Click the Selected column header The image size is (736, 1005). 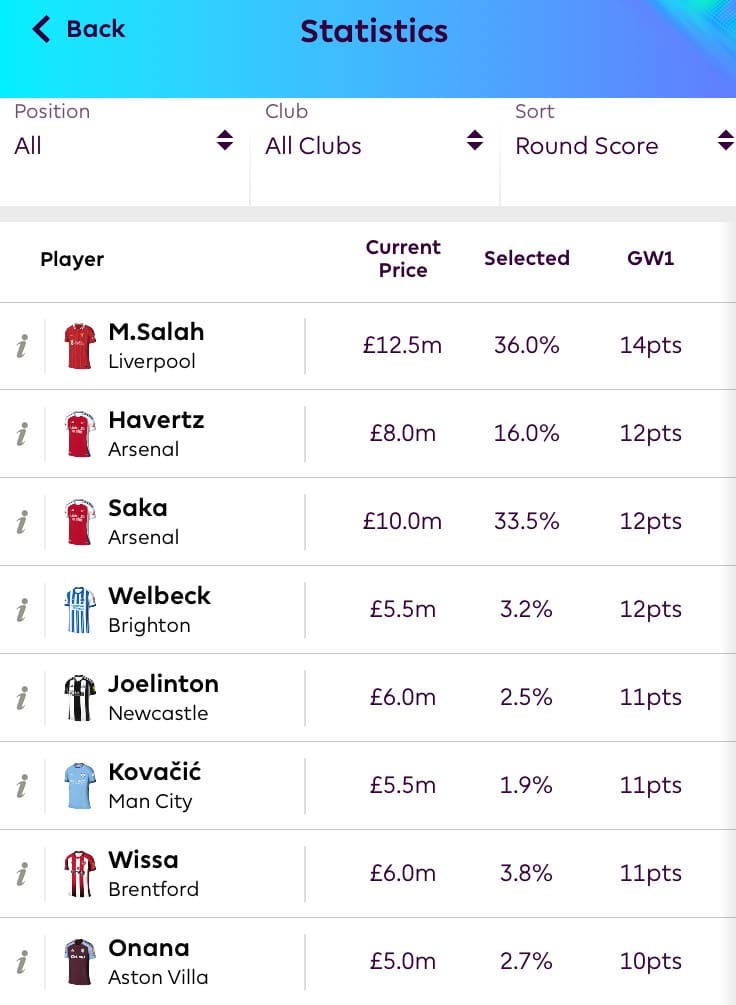[x=526, y=259]
